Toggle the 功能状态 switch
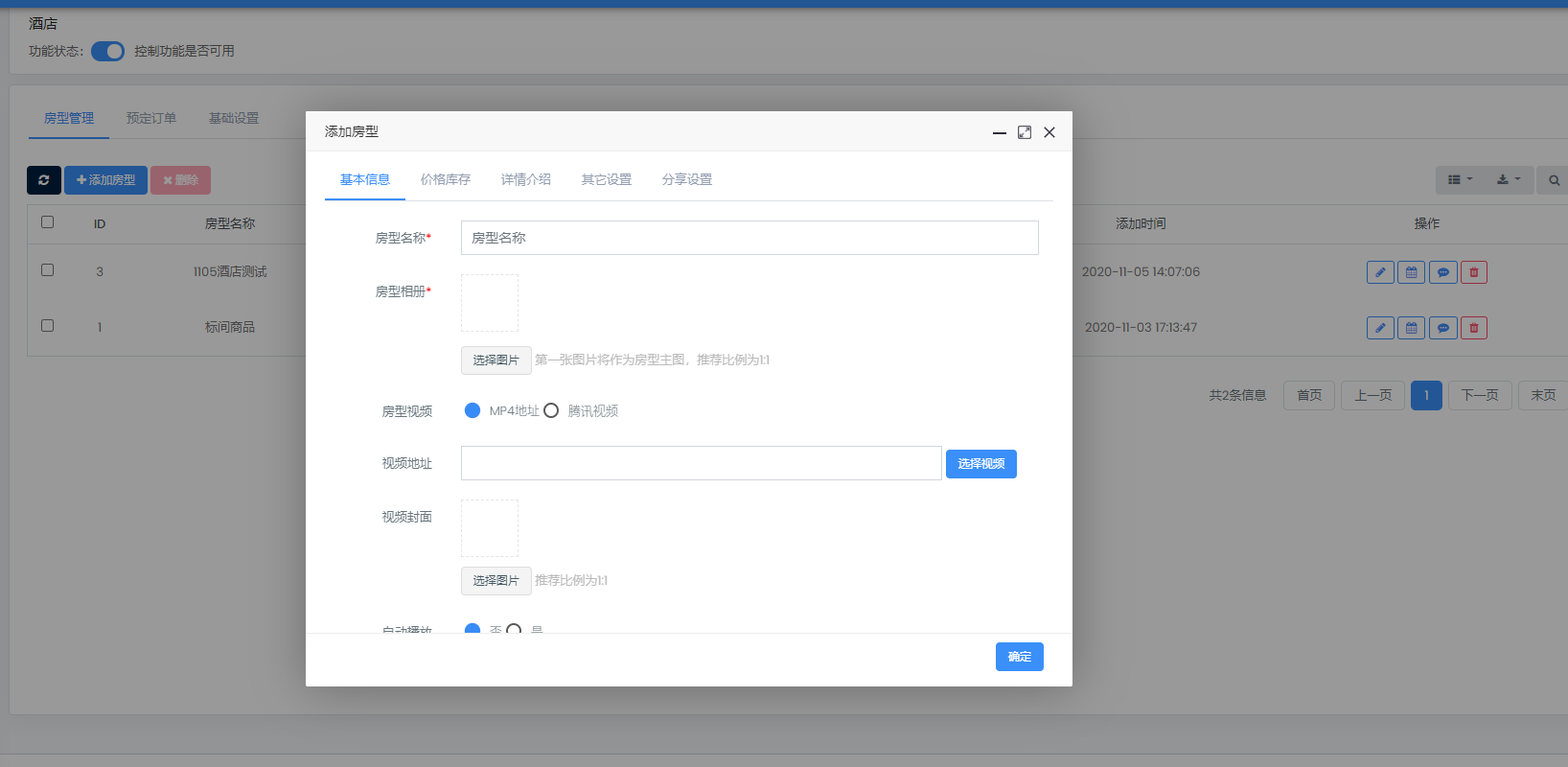 [x=107, y=51]
